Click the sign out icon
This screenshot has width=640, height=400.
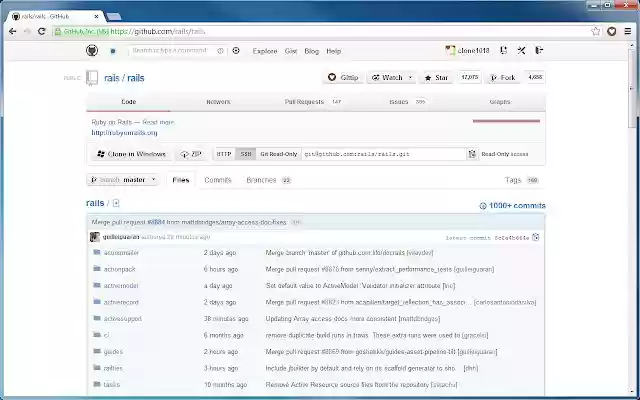pos(539,50)
